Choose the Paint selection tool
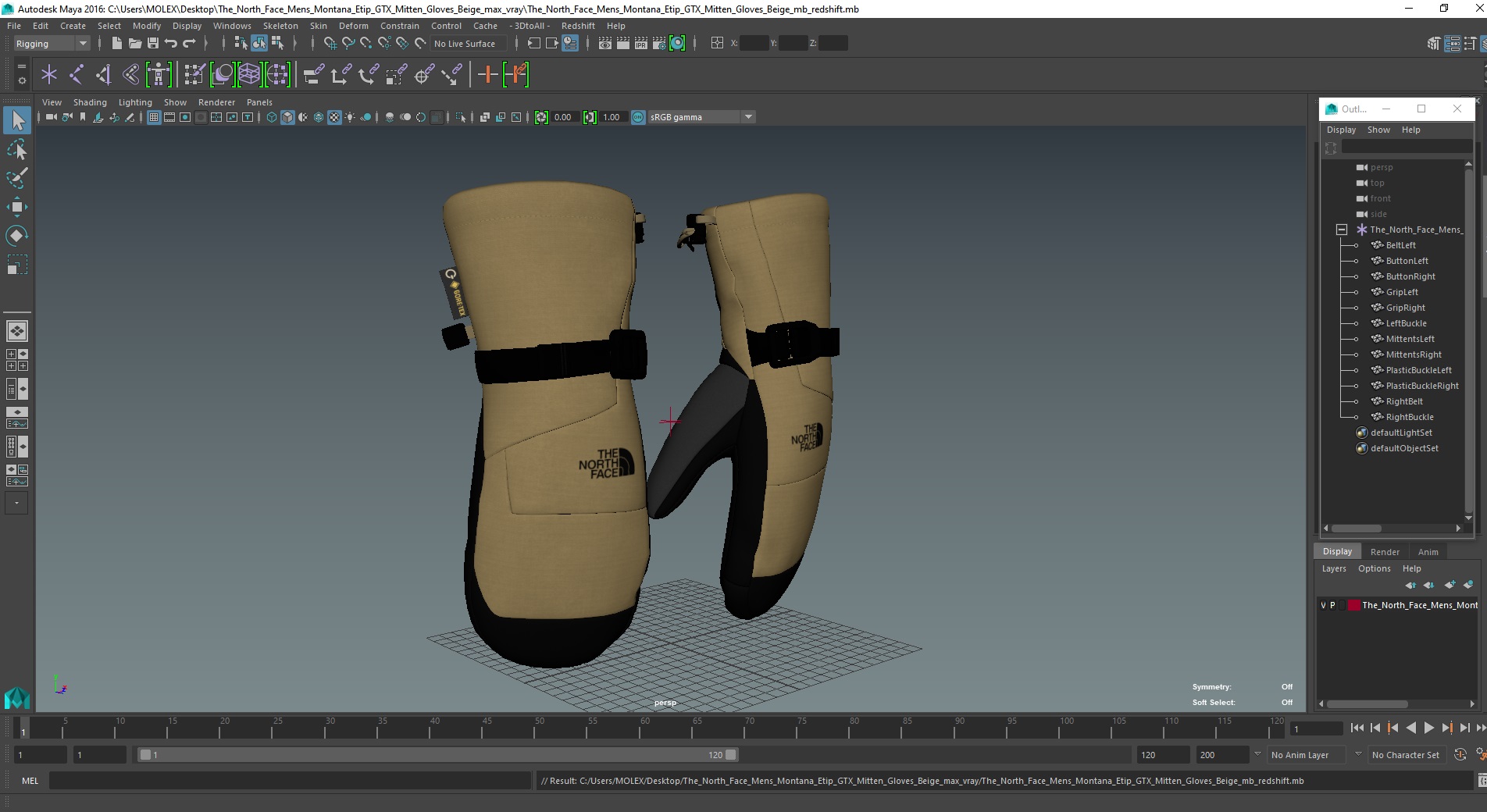The height and width of the screenshot is (812, 1487). point(17,178)
